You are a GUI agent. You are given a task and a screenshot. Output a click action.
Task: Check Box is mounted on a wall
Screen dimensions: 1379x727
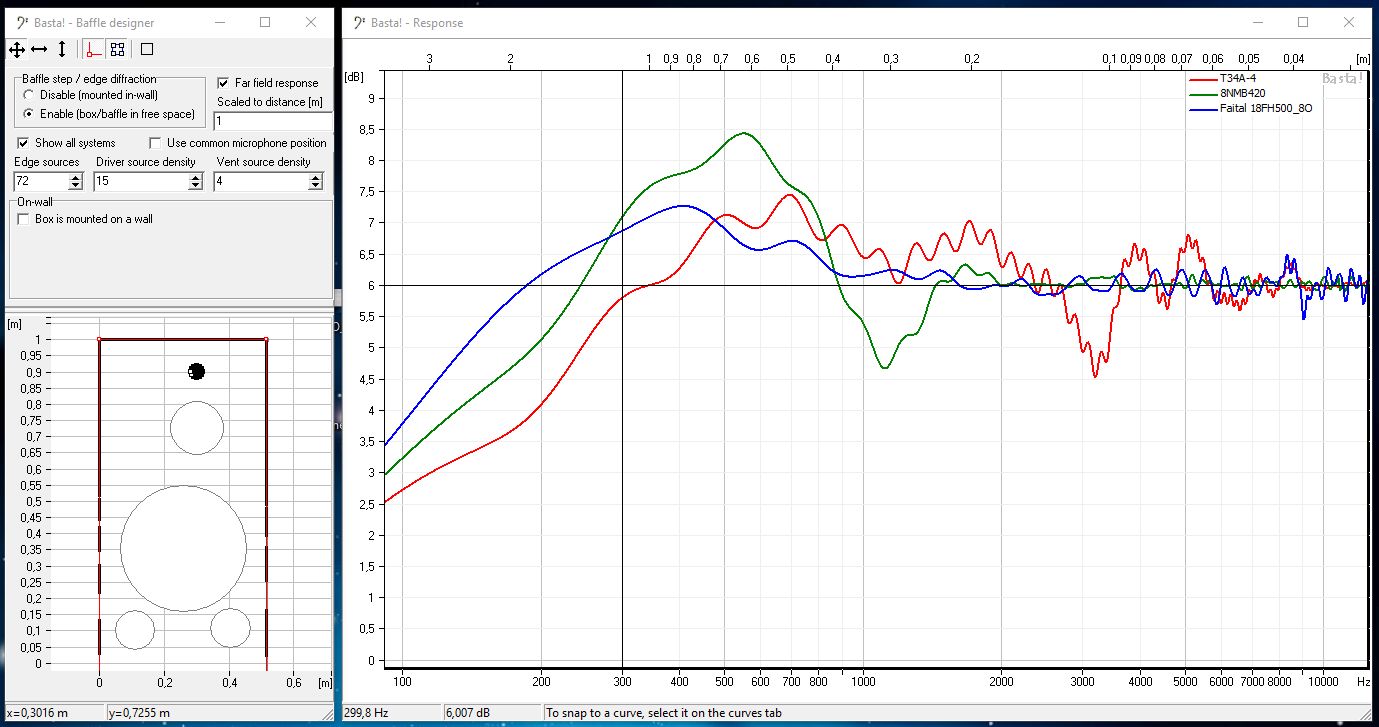[24, 219]
